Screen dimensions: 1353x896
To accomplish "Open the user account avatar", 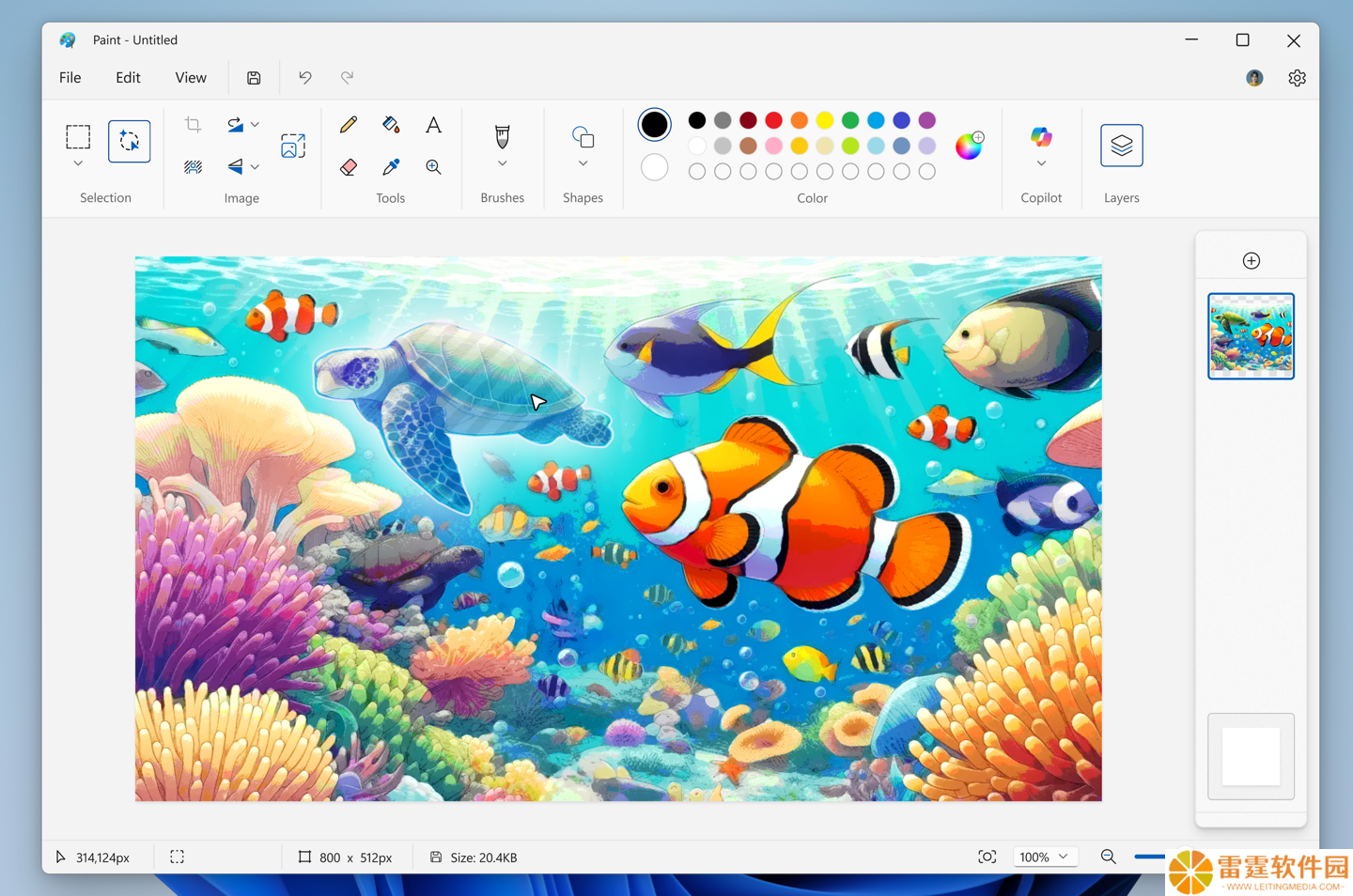I will click(x=1254, y=78).
